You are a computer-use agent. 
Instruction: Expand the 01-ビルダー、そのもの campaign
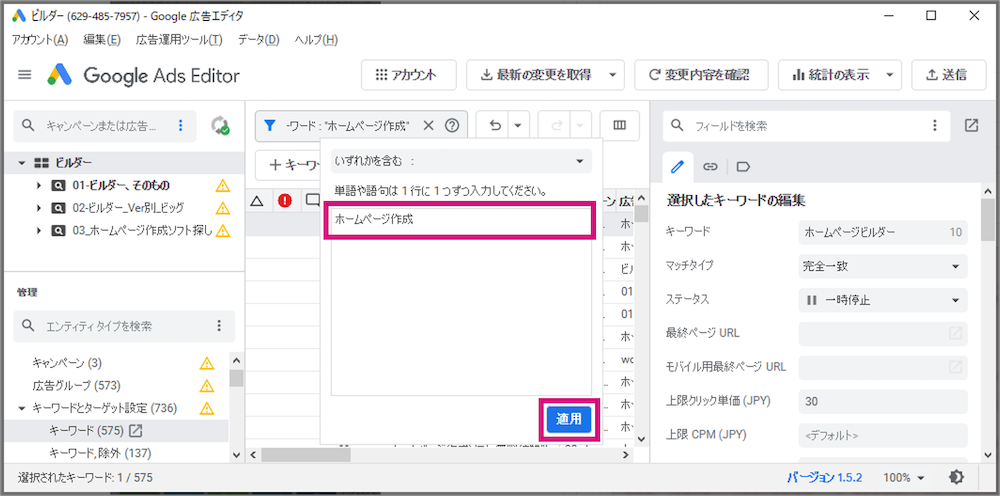point(38,186)
